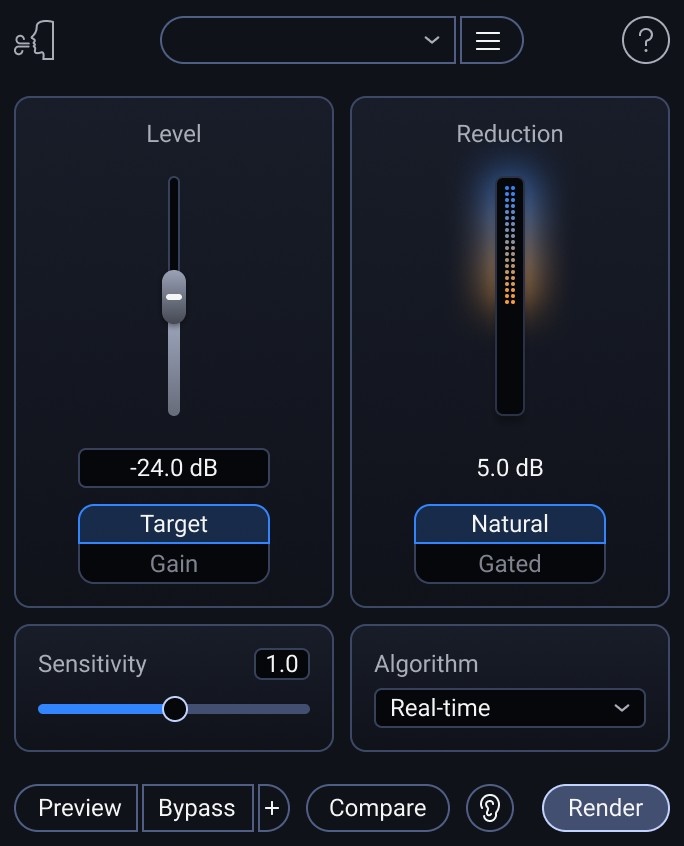Click Compare to audition settings
Image resolution: width=684 pixels, height=846 pixels.
click(x=377, y=808)
